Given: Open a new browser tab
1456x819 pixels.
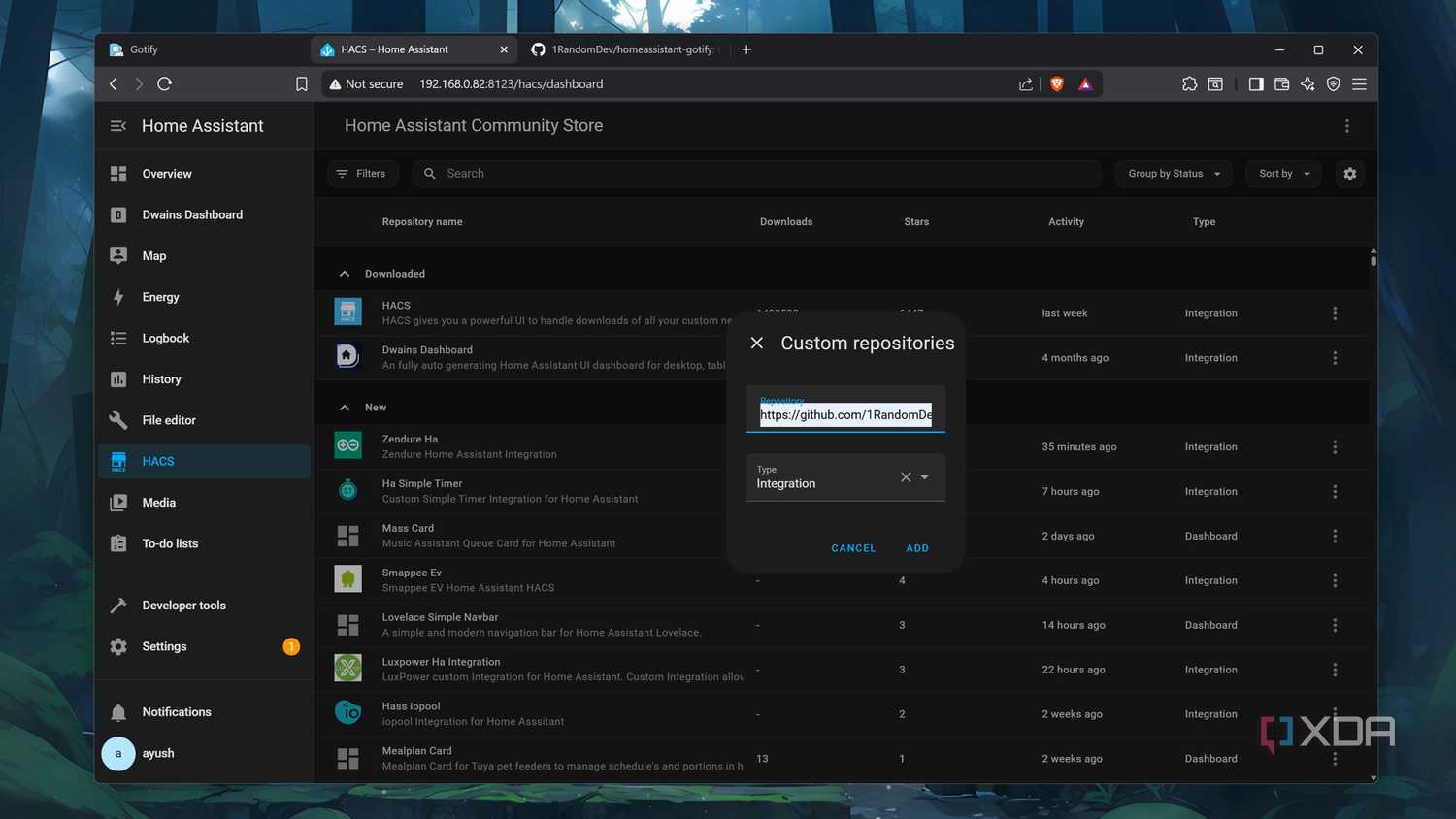Looking at the screenshot, I should 746,49.
